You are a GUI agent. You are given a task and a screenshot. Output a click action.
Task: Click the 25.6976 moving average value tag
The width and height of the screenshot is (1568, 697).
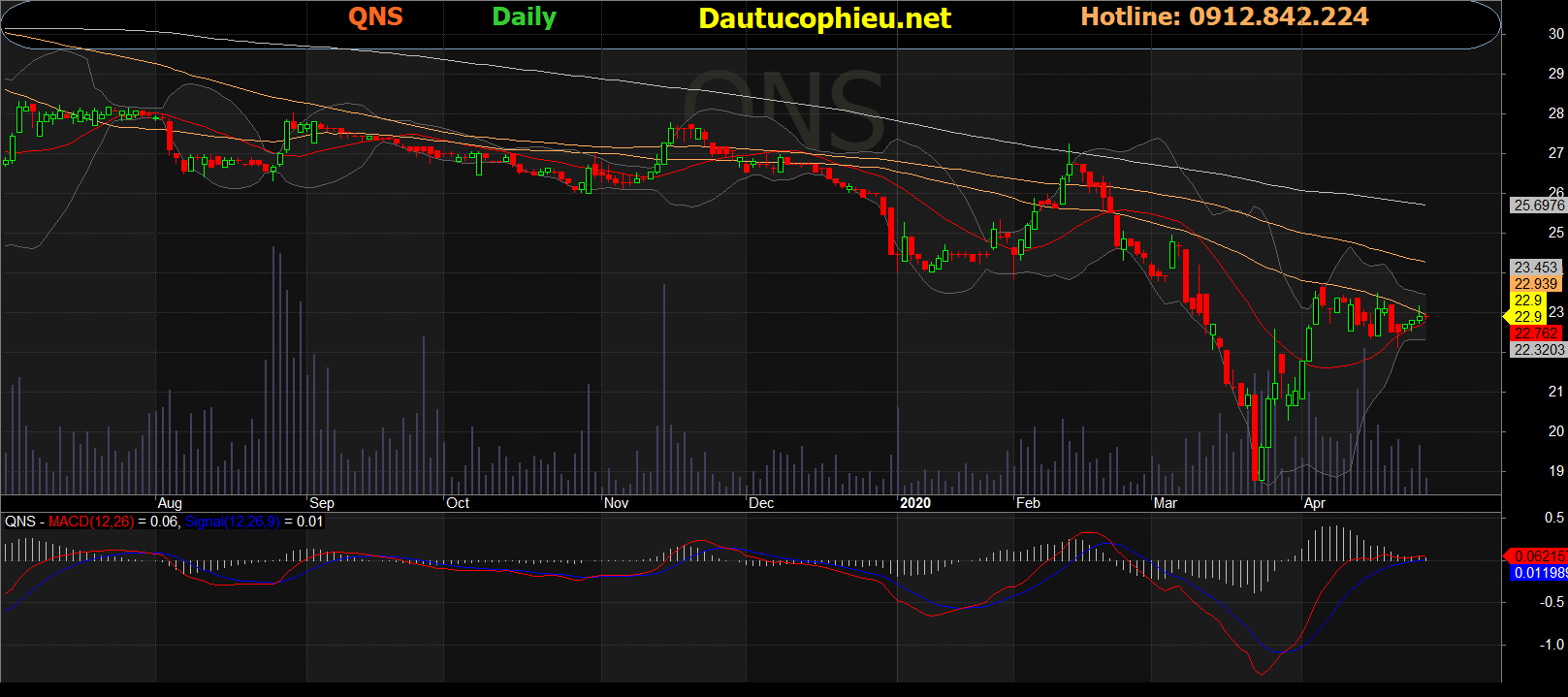1540,206
